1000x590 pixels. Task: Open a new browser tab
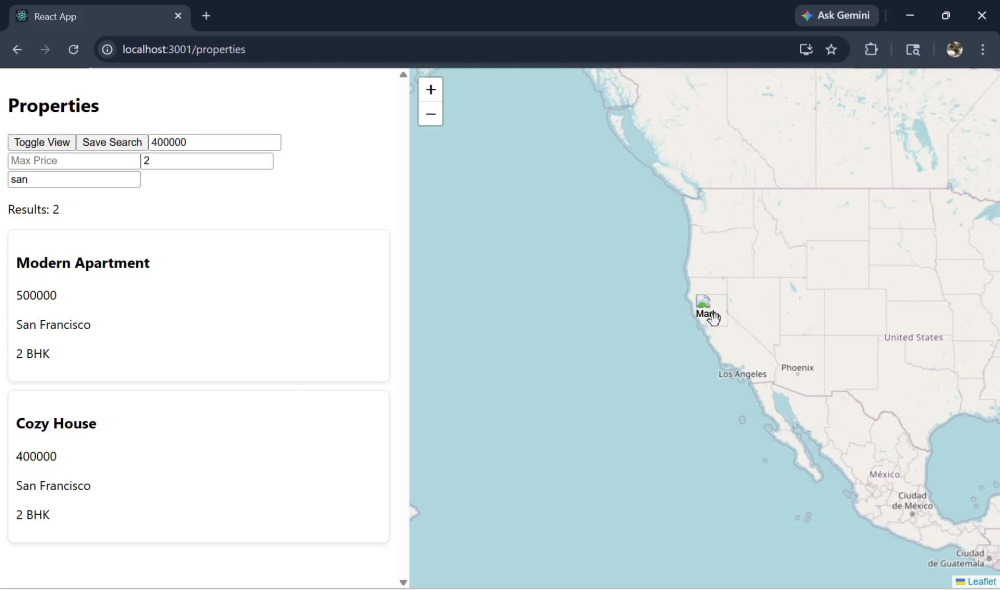[x=206, y=16]
